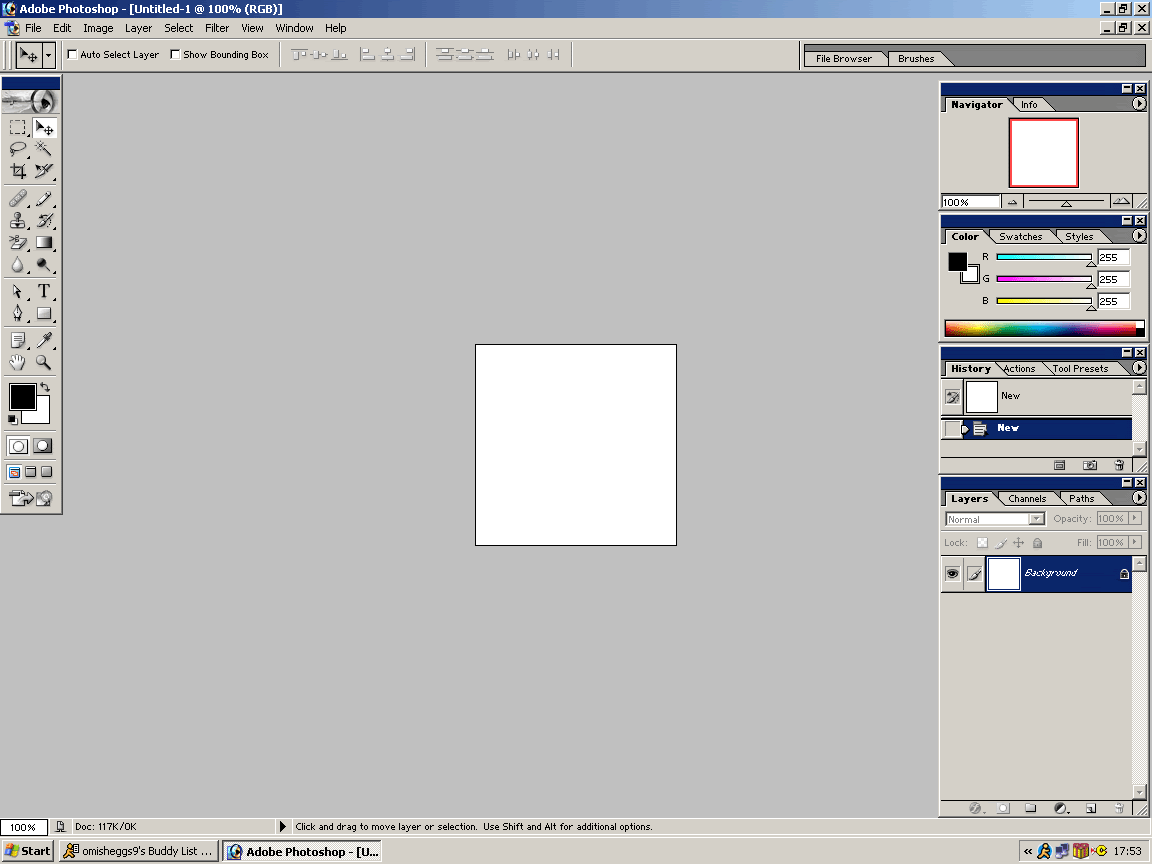The width and height of the screenshot is (1152, 864).
Task: Switch to Quick Mask mode
Action: pyautogui.click(x=43, y=445)
